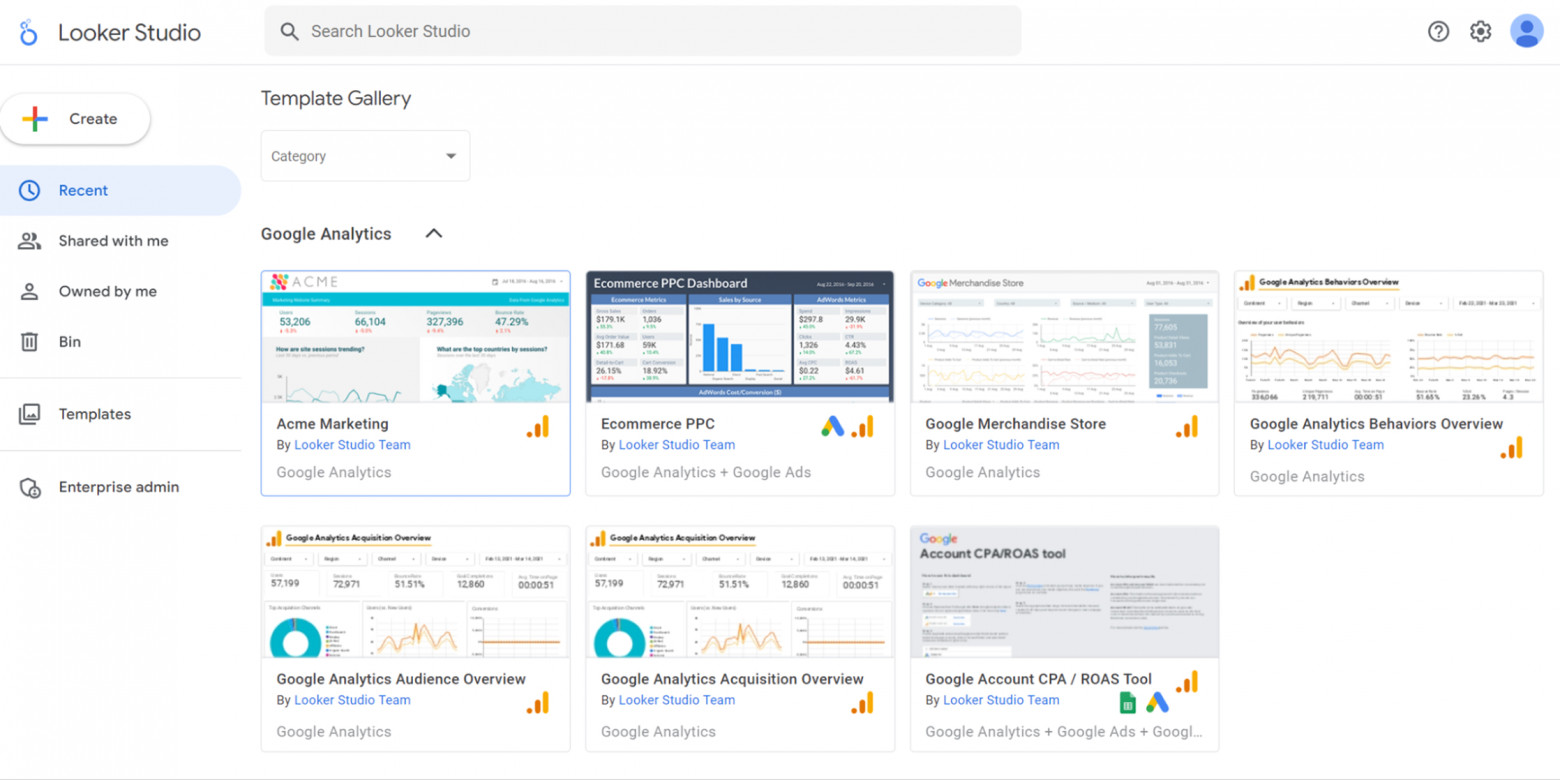Open the Looker Studio Team link under Acme Marketing

click(x=352, y=444)
